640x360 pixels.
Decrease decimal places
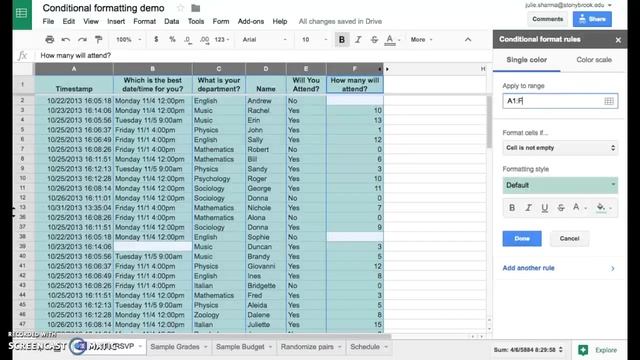(188, 40)
